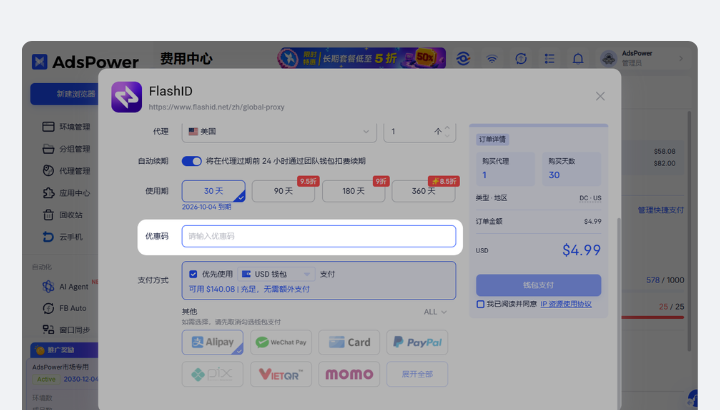Click the red 25 / 25 progress bar
The height and width of the screenshot is (410, 720).
point(653,317)
